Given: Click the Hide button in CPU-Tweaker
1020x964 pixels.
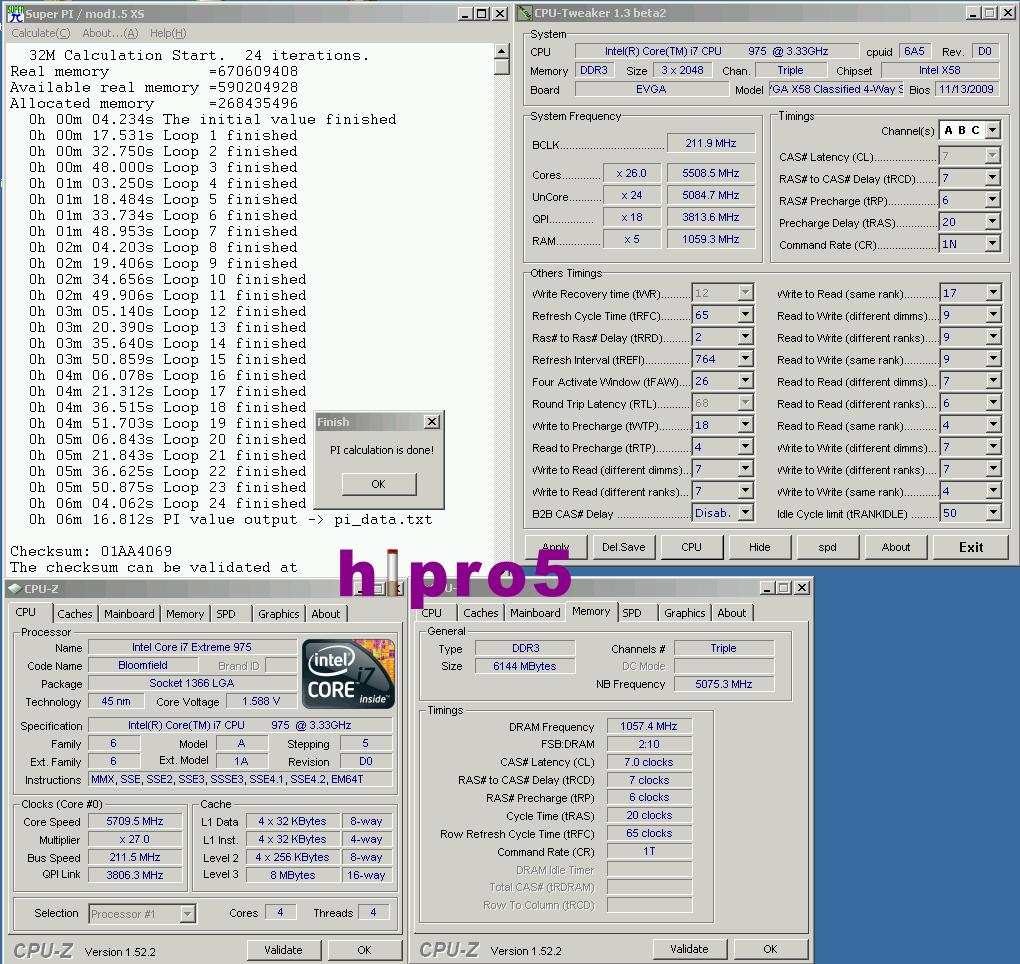Looking at the screenshot, I should [x=759, y=547].
